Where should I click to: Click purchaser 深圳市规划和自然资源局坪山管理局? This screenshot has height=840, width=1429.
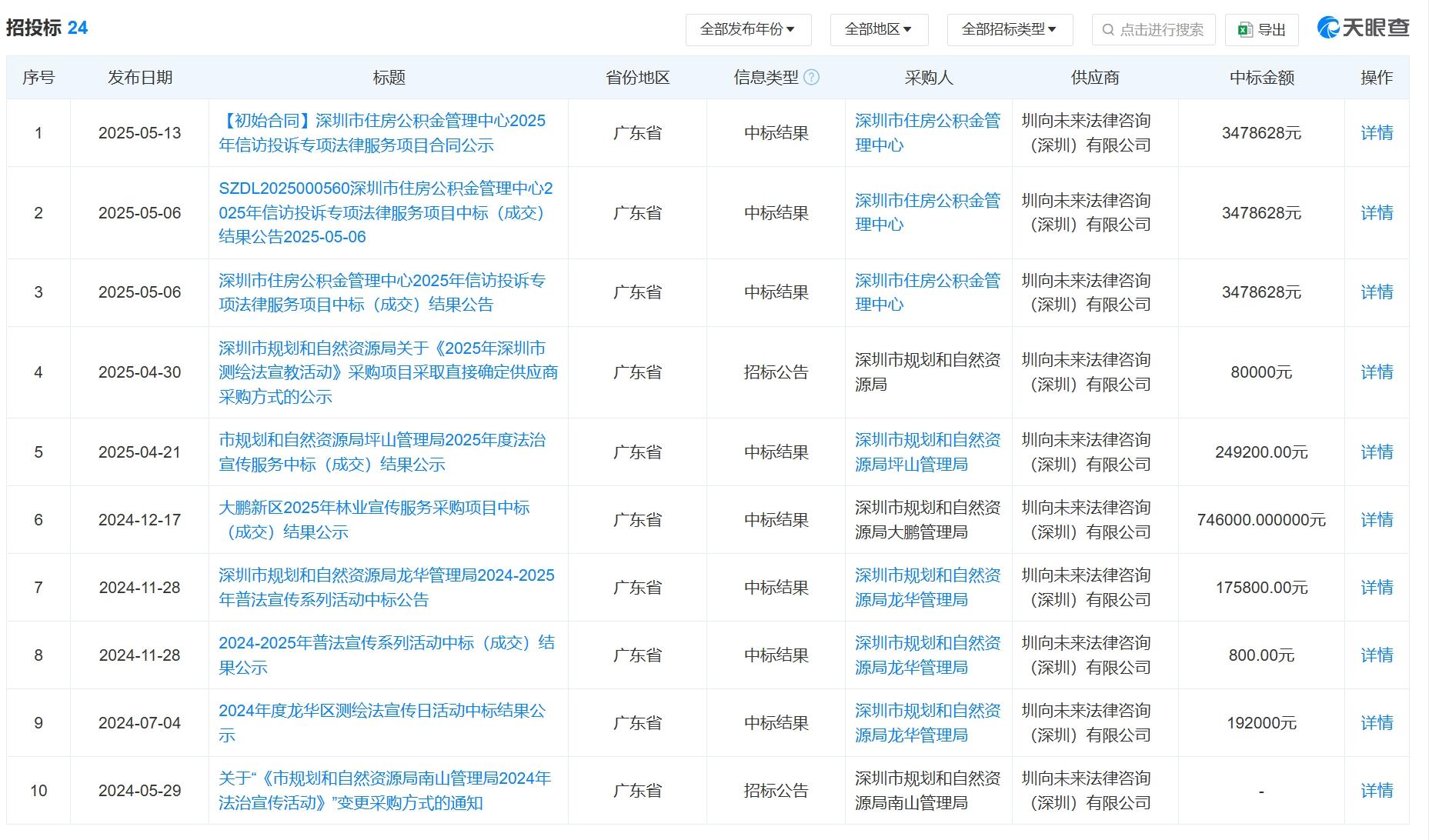pyautogui.click(x=927, y=452)
